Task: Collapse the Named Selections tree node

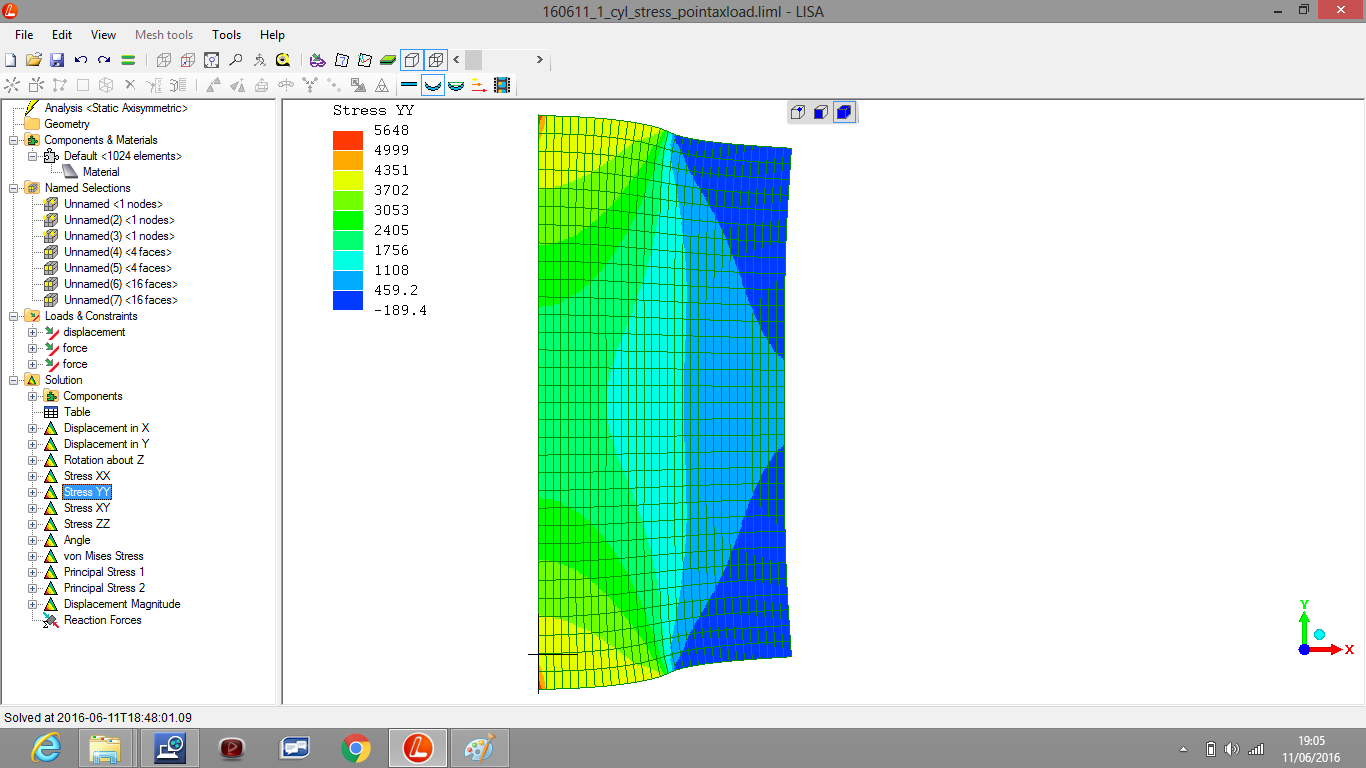Action: [14, 188]
